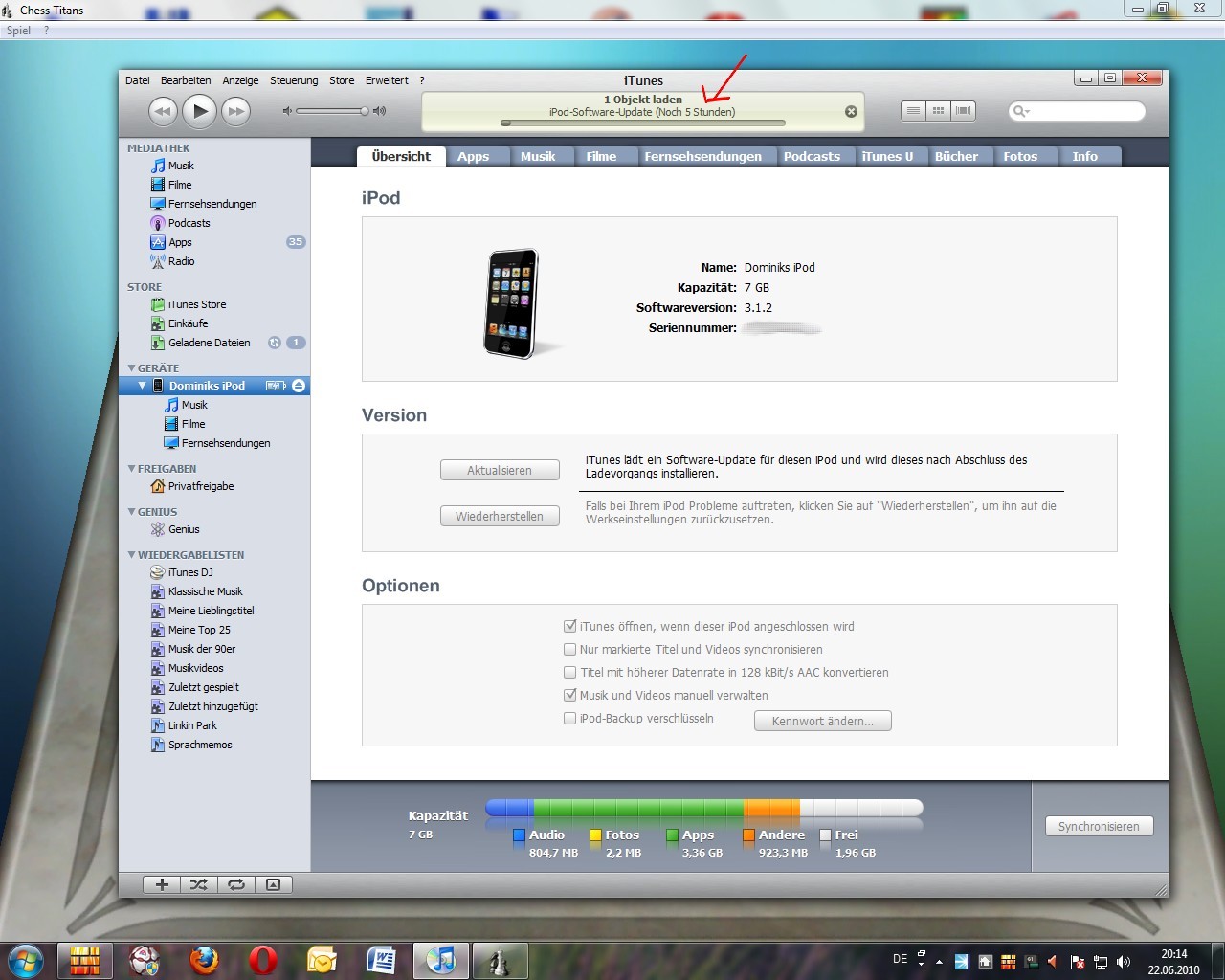Viewport: 1225px width, 980px height.
Task: Eject Dominiks iPod
Action: click(x=299, y=386)
